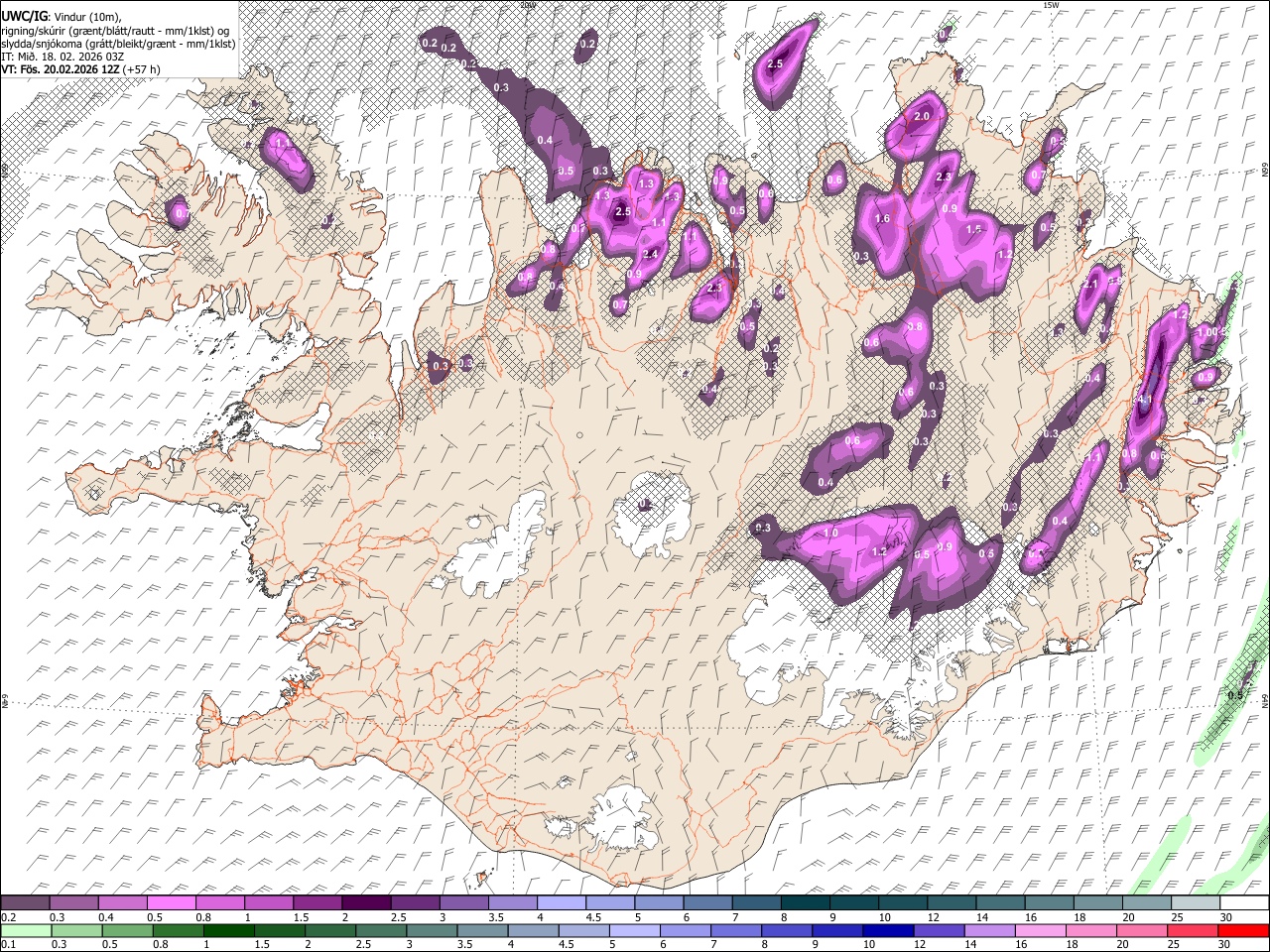Click the 4.1 precipitation value on the east coast
The height and width of the screenshot is (952, 1270).
click(x=1144, y=400)
